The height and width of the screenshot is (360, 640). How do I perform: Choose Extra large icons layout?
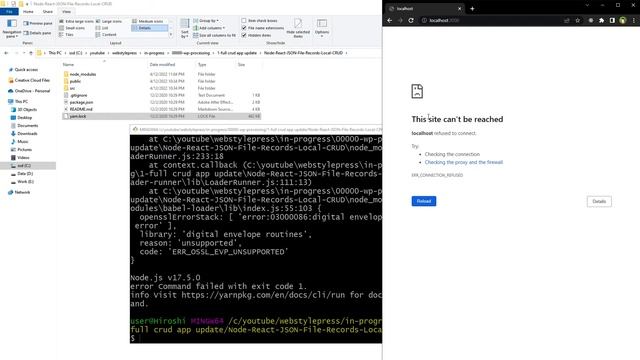tap(76, 21)
